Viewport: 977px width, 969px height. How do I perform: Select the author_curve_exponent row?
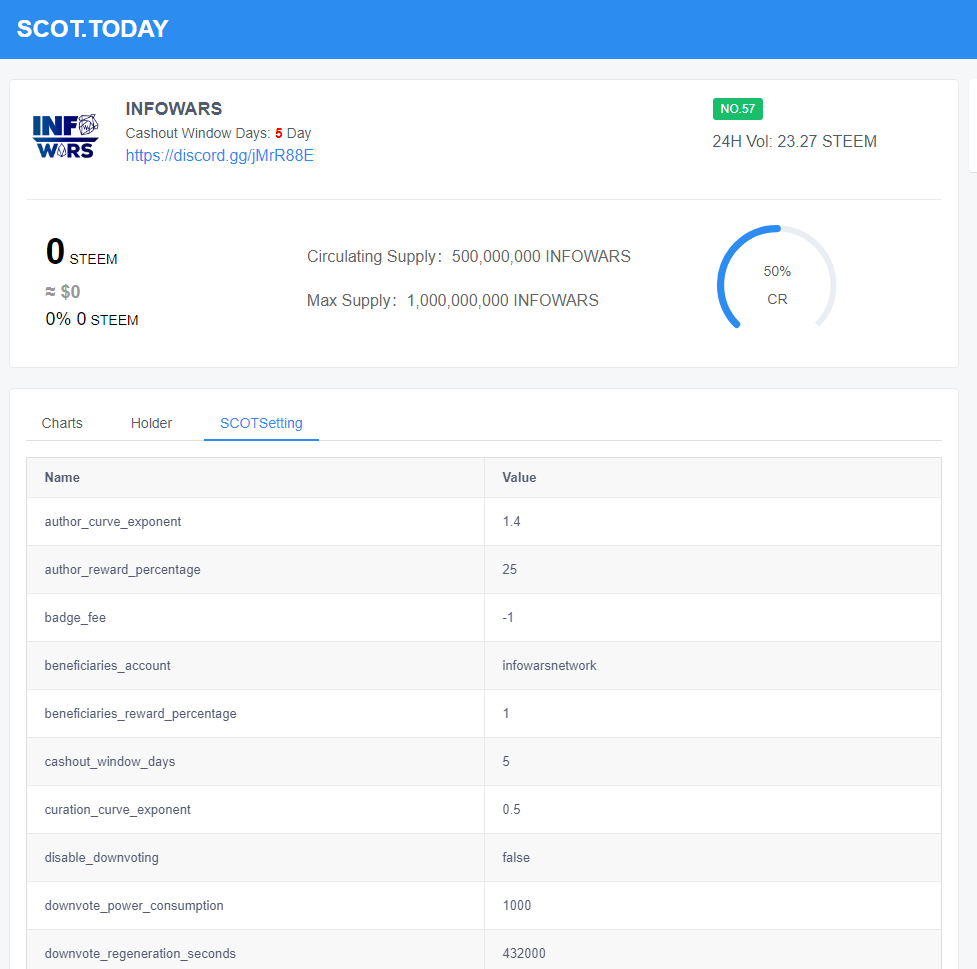tap(484, 522)
